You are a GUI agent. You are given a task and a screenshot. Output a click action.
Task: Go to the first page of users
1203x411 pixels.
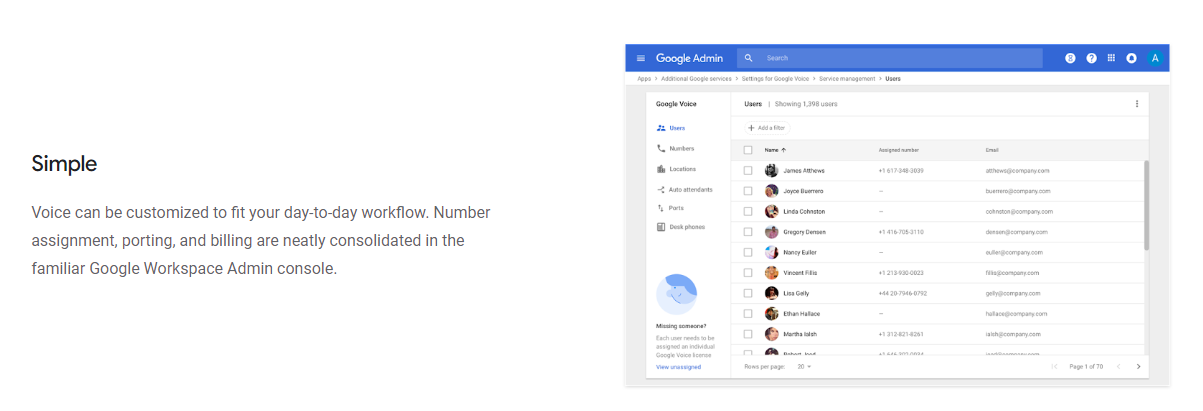pos(1054,367)
